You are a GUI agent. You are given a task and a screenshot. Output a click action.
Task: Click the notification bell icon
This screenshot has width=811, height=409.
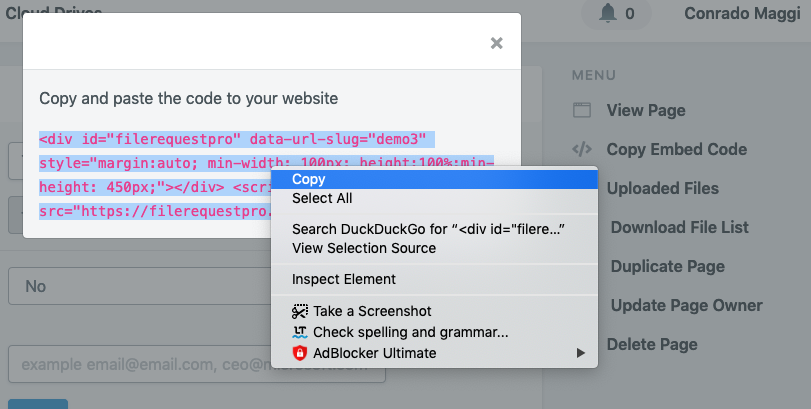pyautogui.click(x=608, y=13)
